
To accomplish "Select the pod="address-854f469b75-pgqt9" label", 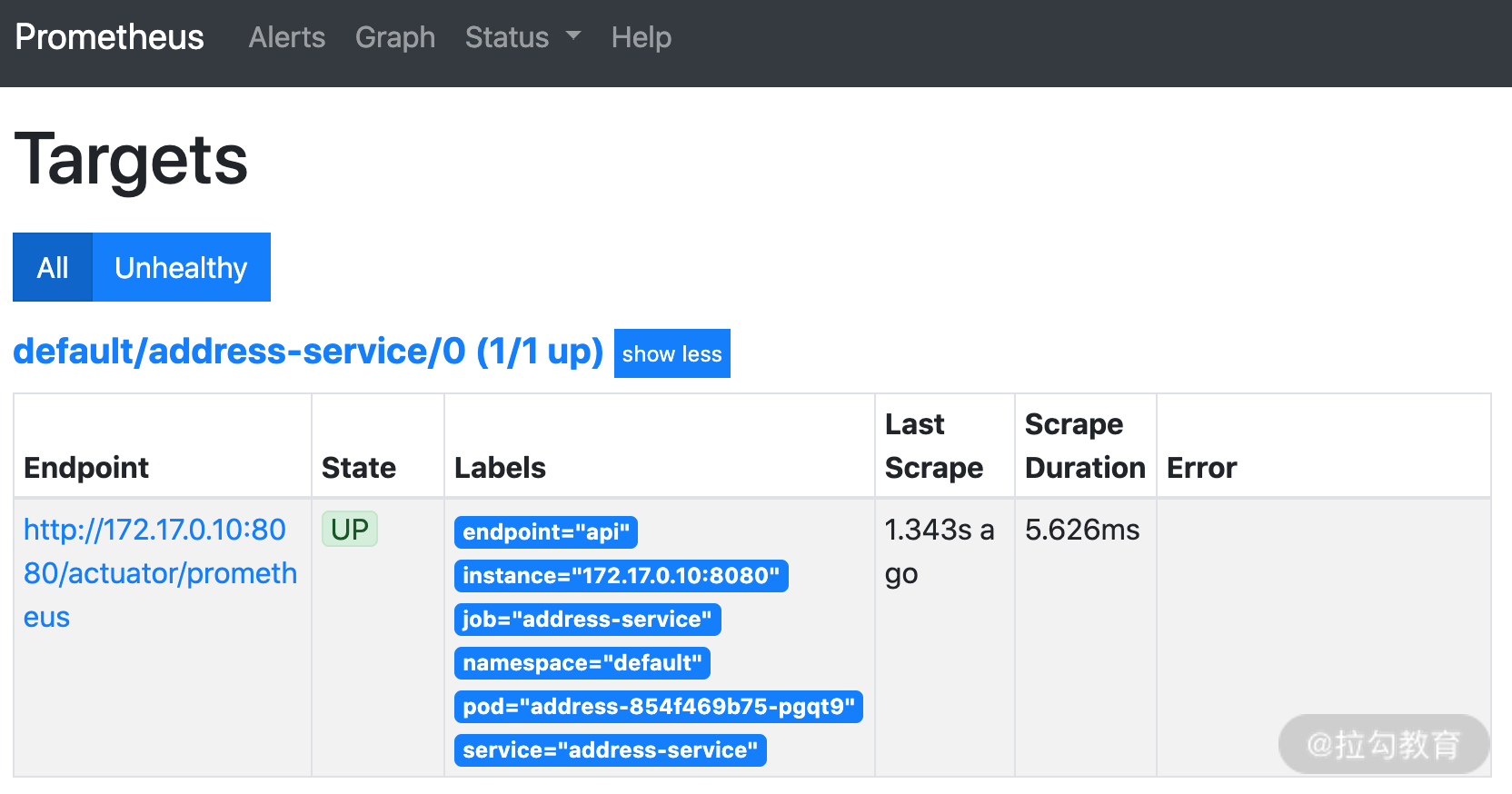I will click(x=659, y=707).
